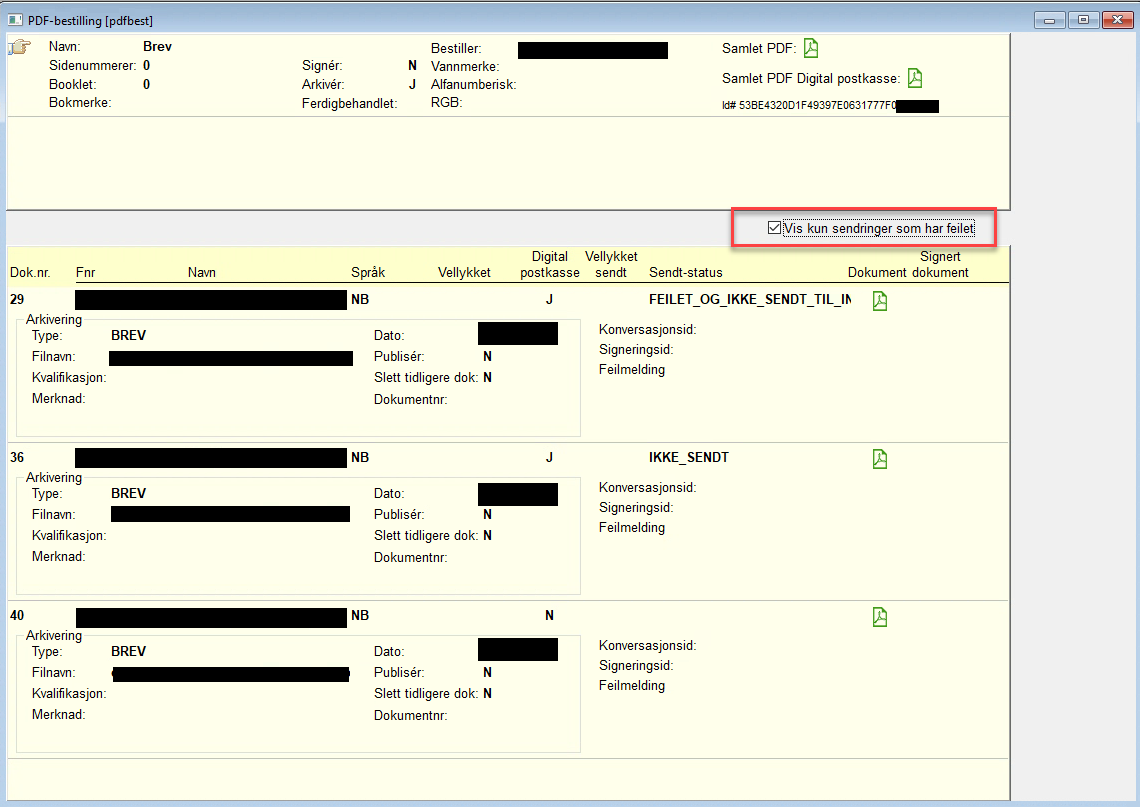Image resolution: width=1140 pixels, height=807 pixels.
Task: Click the 'Brev' name value
Action: point(157,47)
